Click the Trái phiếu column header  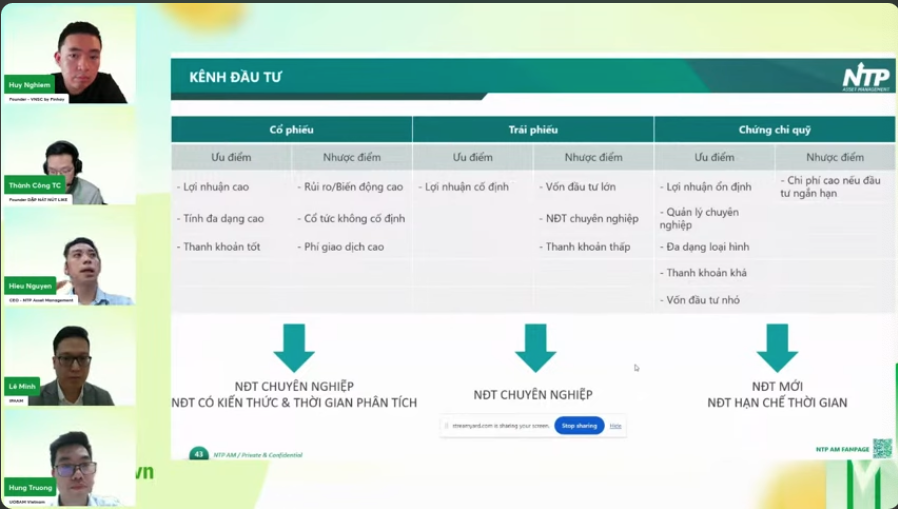(533, 130)
